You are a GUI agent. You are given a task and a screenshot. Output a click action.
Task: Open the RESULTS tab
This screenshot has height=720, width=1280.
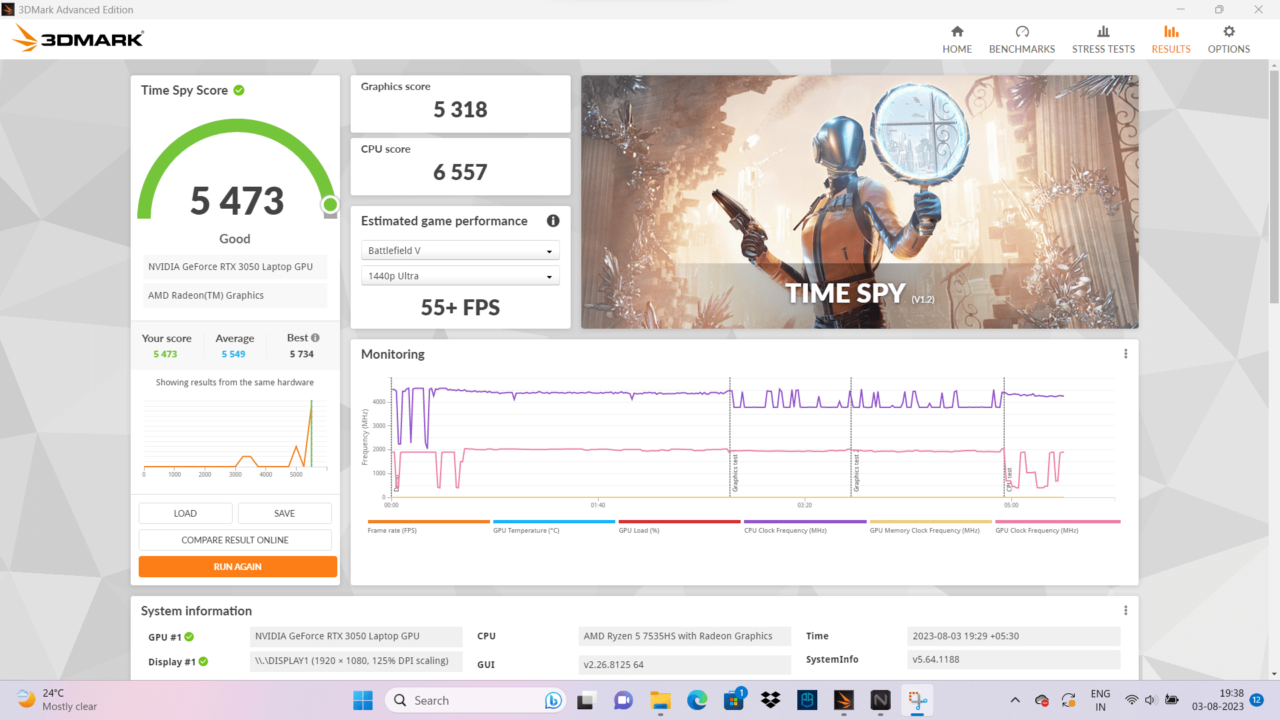1171,39
